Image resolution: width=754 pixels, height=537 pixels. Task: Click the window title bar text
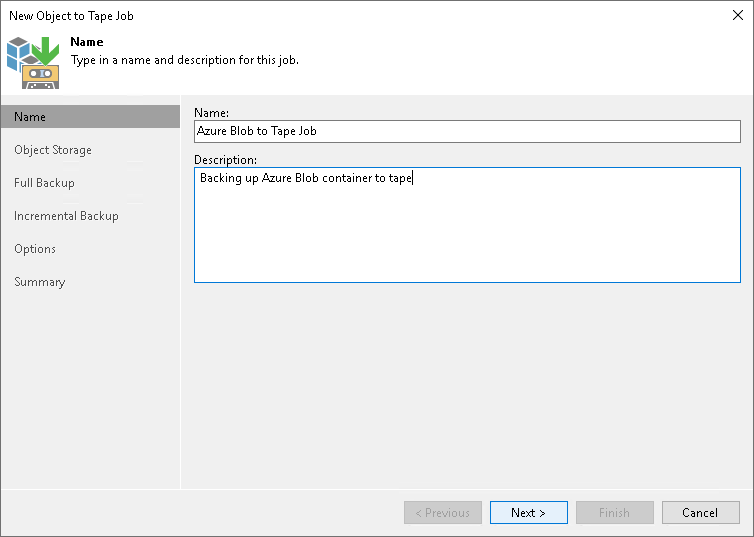(x=71, y=16)
